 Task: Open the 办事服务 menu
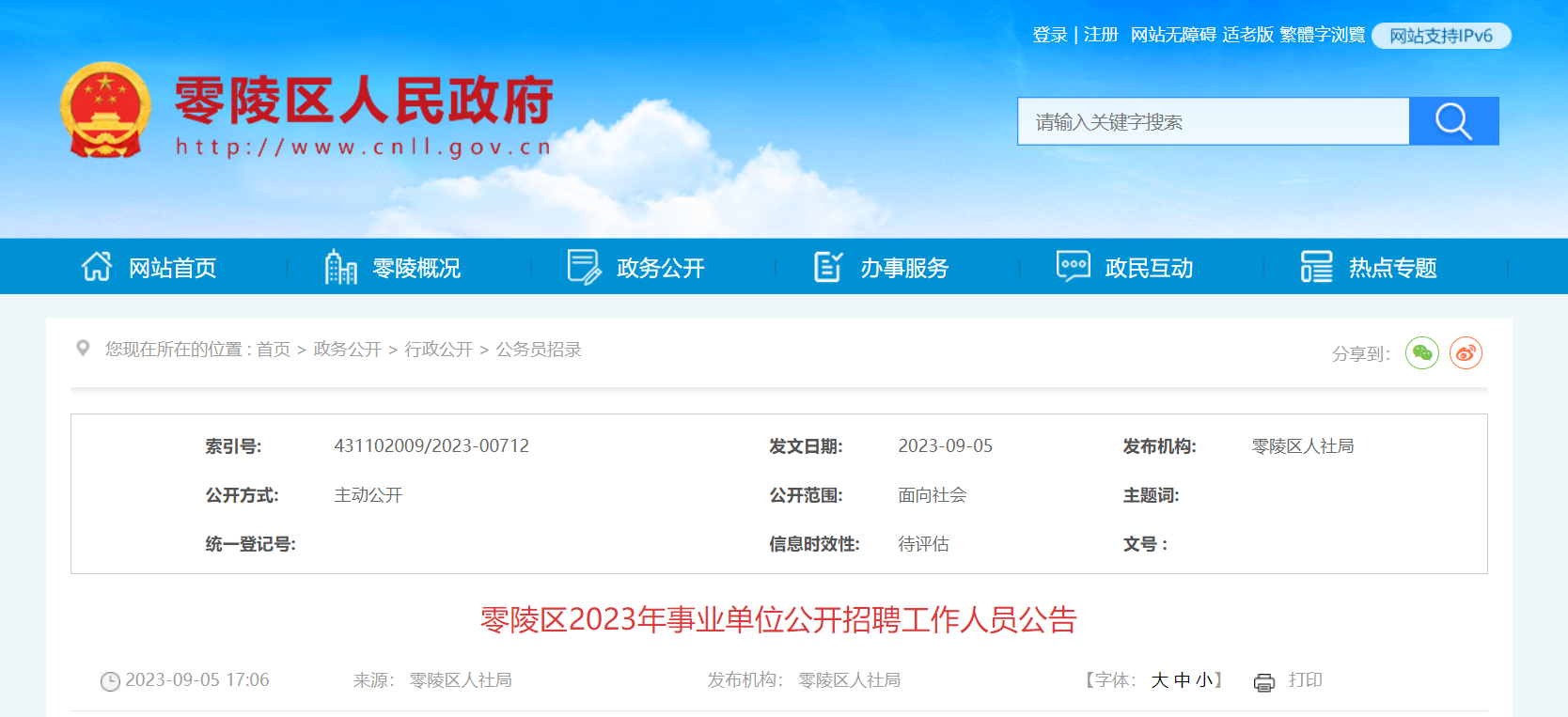tap(903, 268)
